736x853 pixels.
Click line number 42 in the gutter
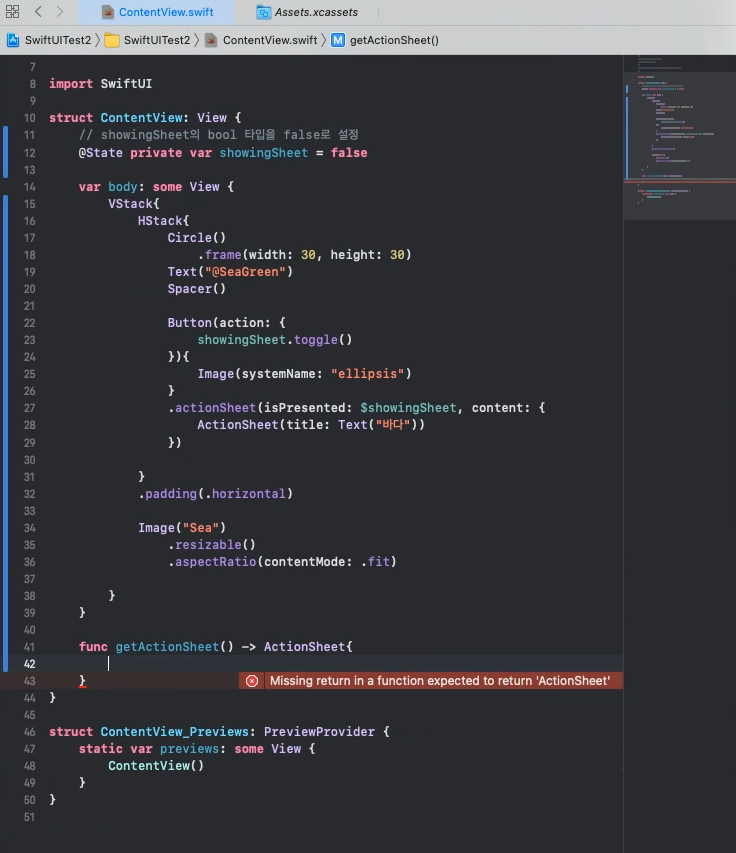[29, 664]
